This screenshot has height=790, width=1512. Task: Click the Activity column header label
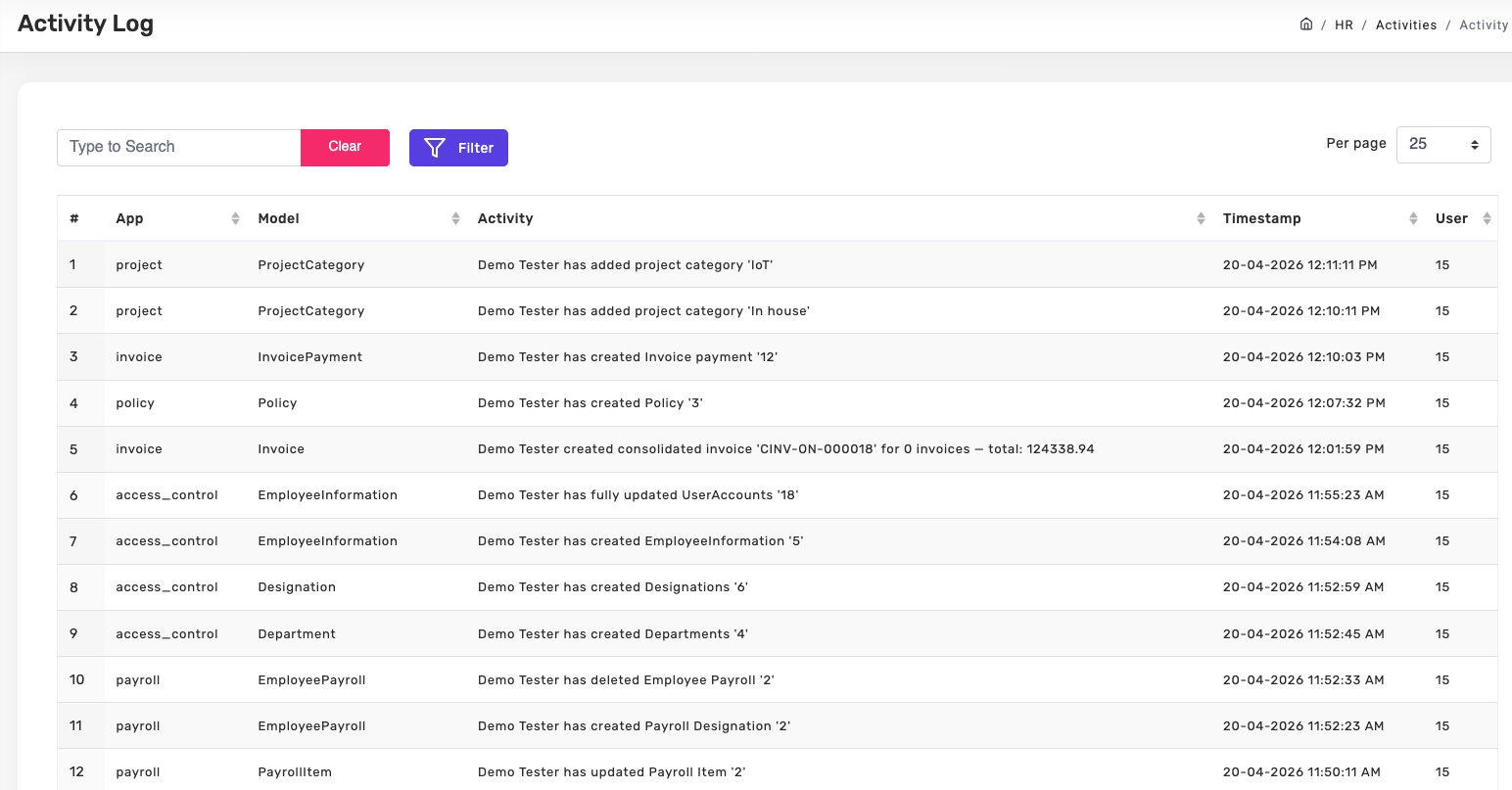(x=505, y=218)
